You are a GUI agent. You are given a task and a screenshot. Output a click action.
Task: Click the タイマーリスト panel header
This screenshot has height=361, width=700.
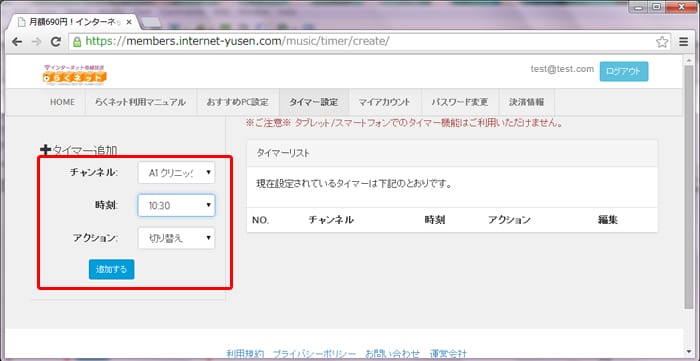452,153
